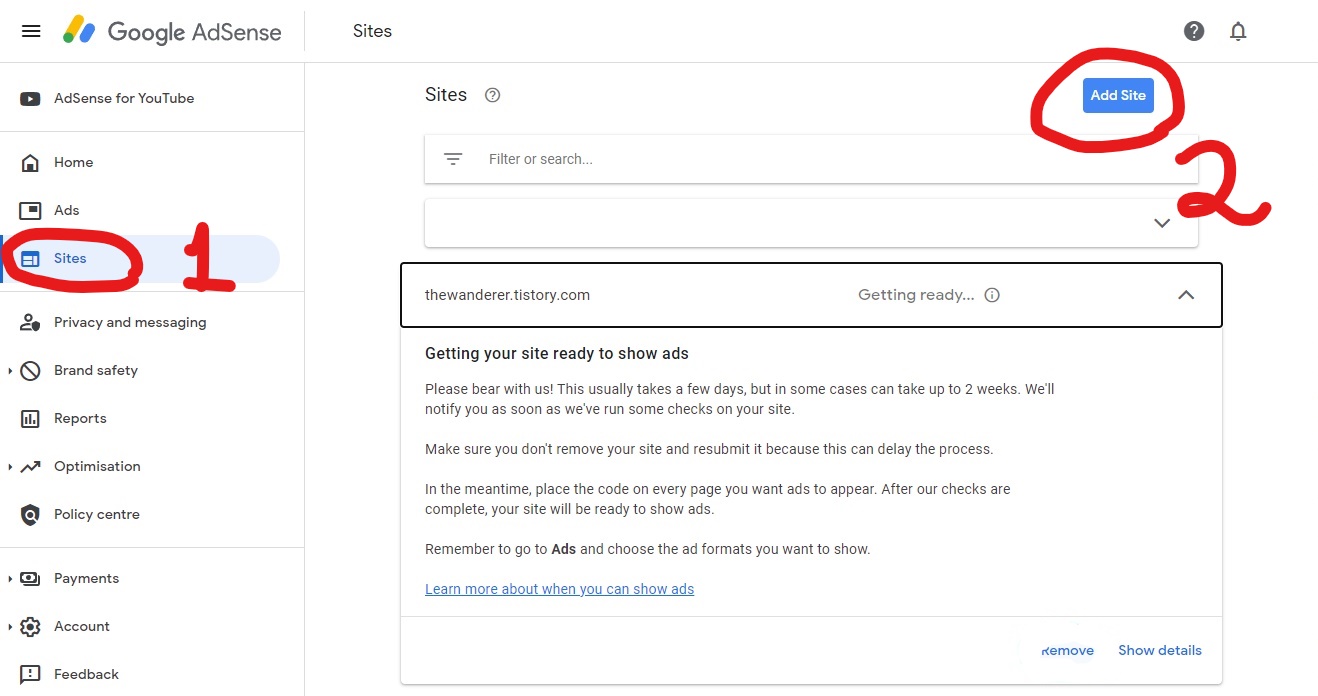Click the Privacy and messaging icon
The width and height of the screenshot is (1318, 696).
click(x=31, y=323)
